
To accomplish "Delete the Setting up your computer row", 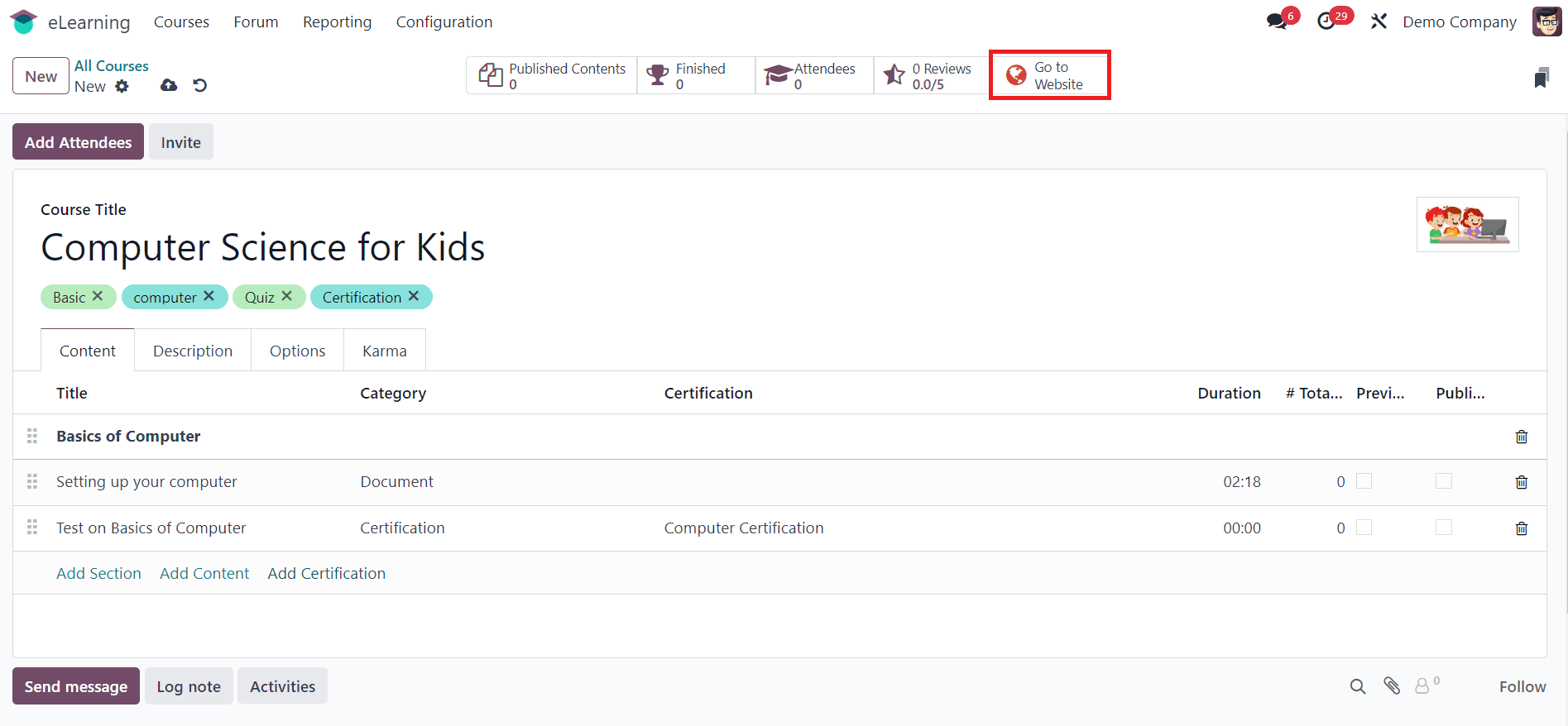I will click(1521, 482).
